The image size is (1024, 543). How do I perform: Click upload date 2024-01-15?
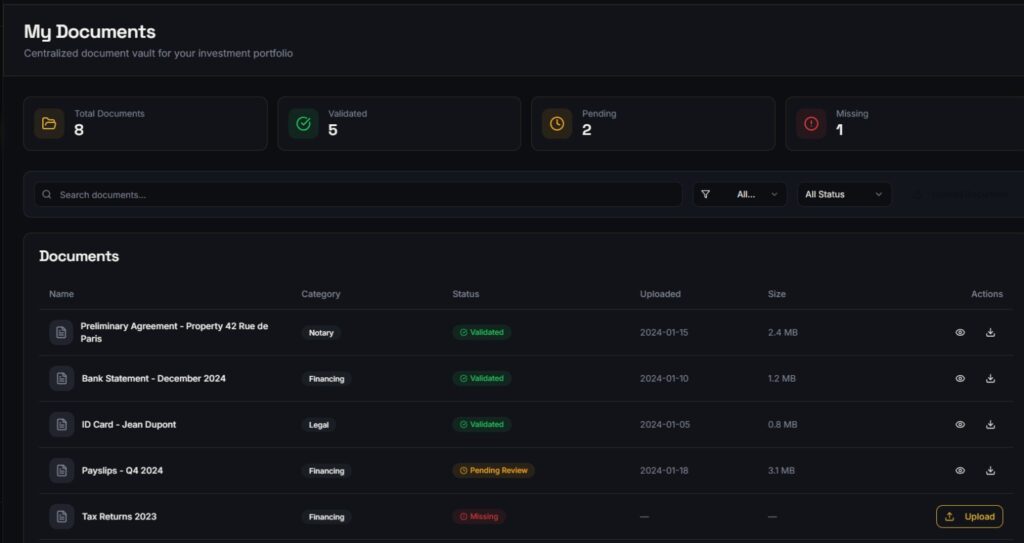tap(664, 333)
